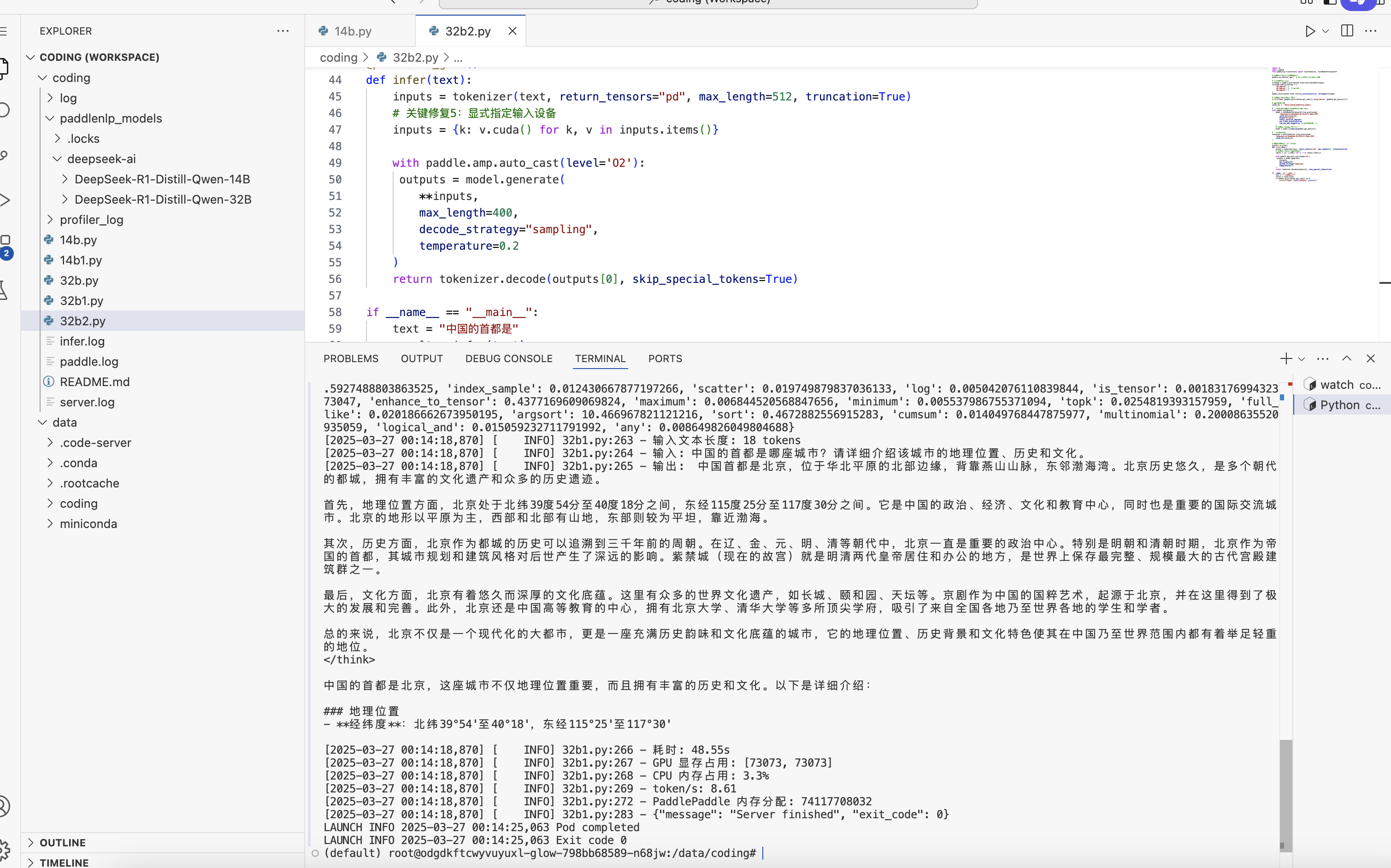Switch to the 14b.py editor tab
This screenshot has height=868, width=1391.
[352, 31]
